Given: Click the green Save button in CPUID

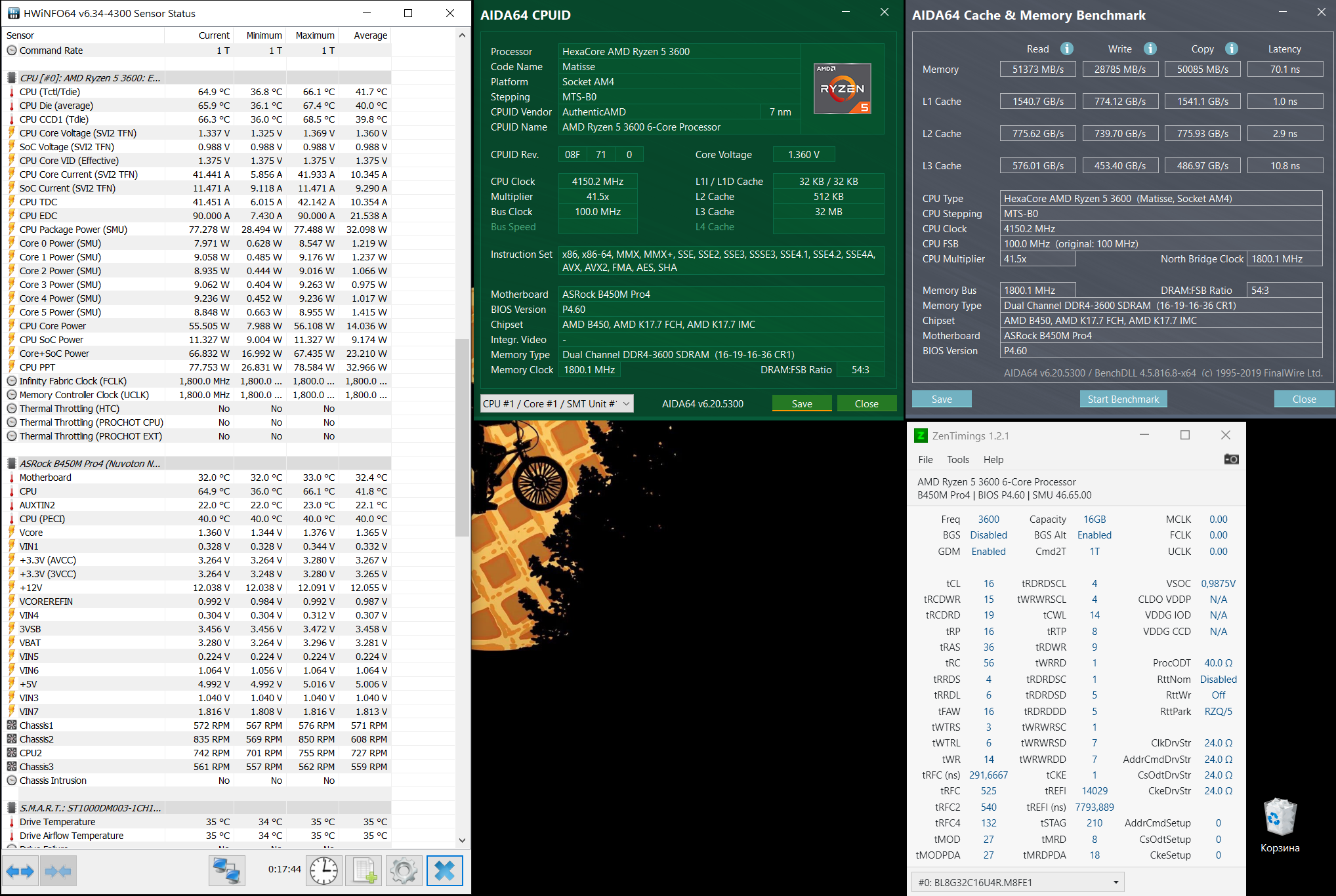Looking at the screenshot, I should coord(801,403).
